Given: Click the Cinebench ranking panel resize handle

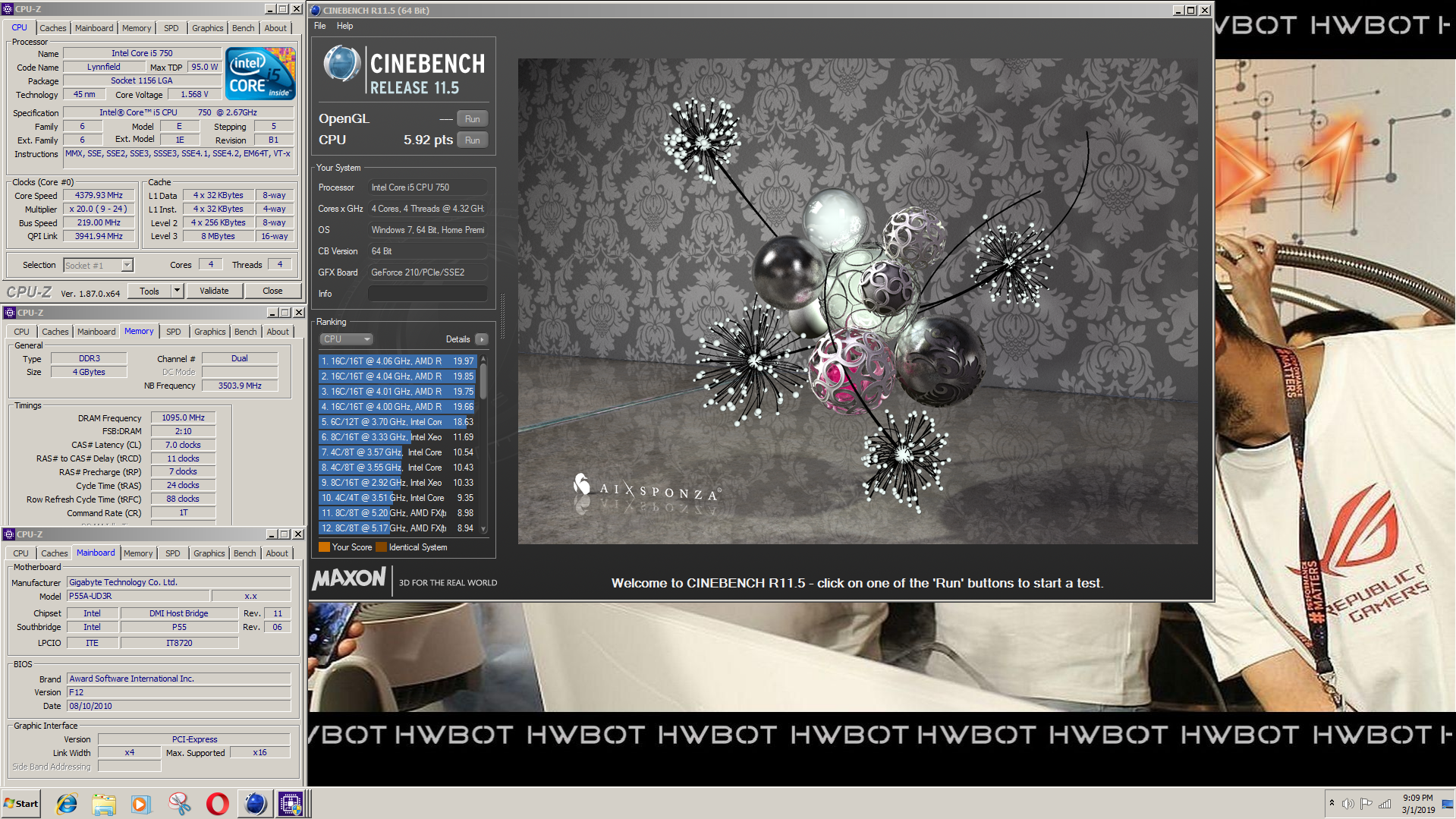Looking at the screenshot, I should click(x=502, y=315).
